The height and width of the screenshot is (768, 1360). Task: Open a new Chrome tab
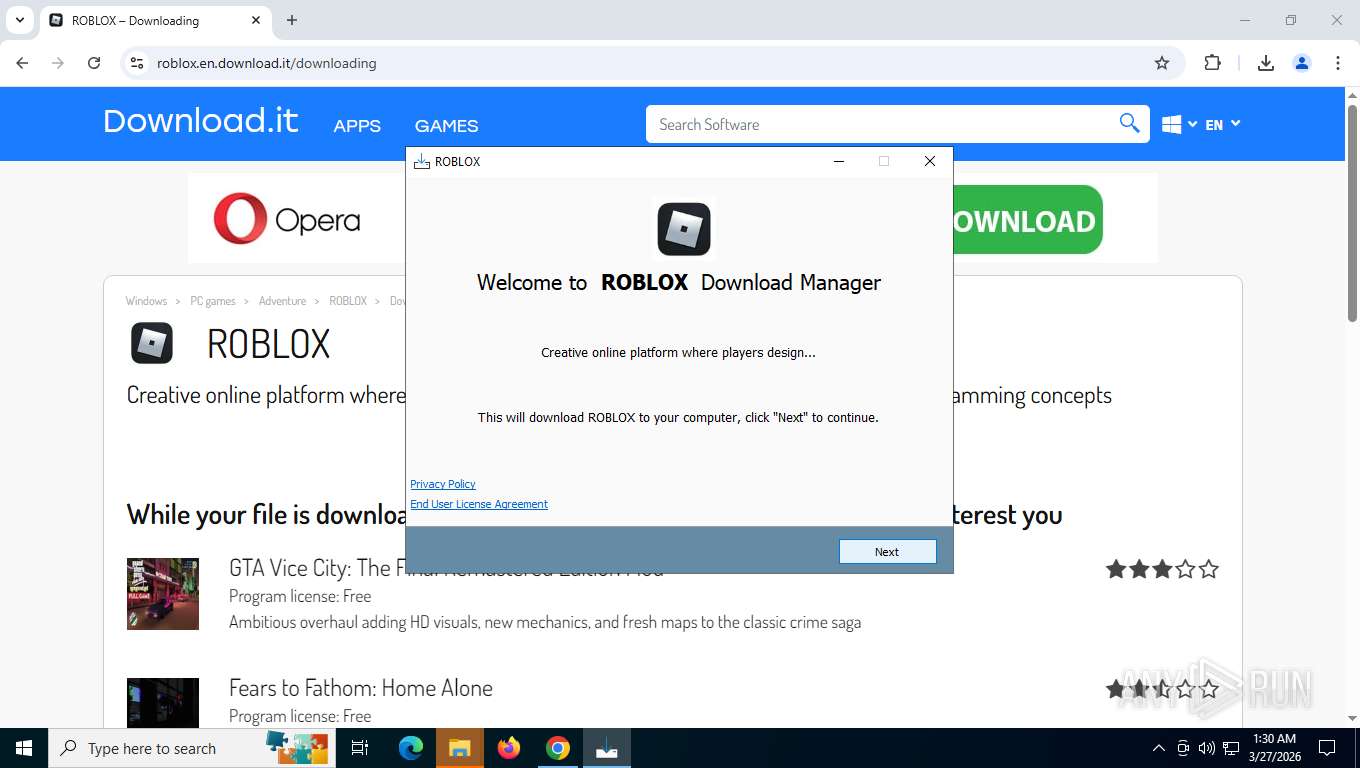click(292, 20)
